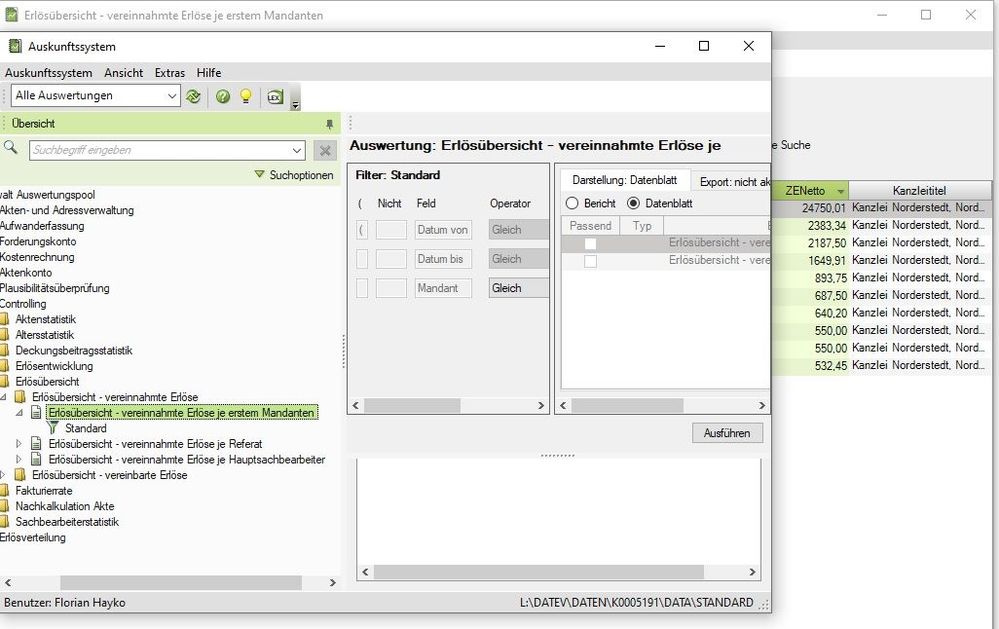Screen dimensions: 999x629
Task: Clear search with the X icon
Action: (324, 150)
